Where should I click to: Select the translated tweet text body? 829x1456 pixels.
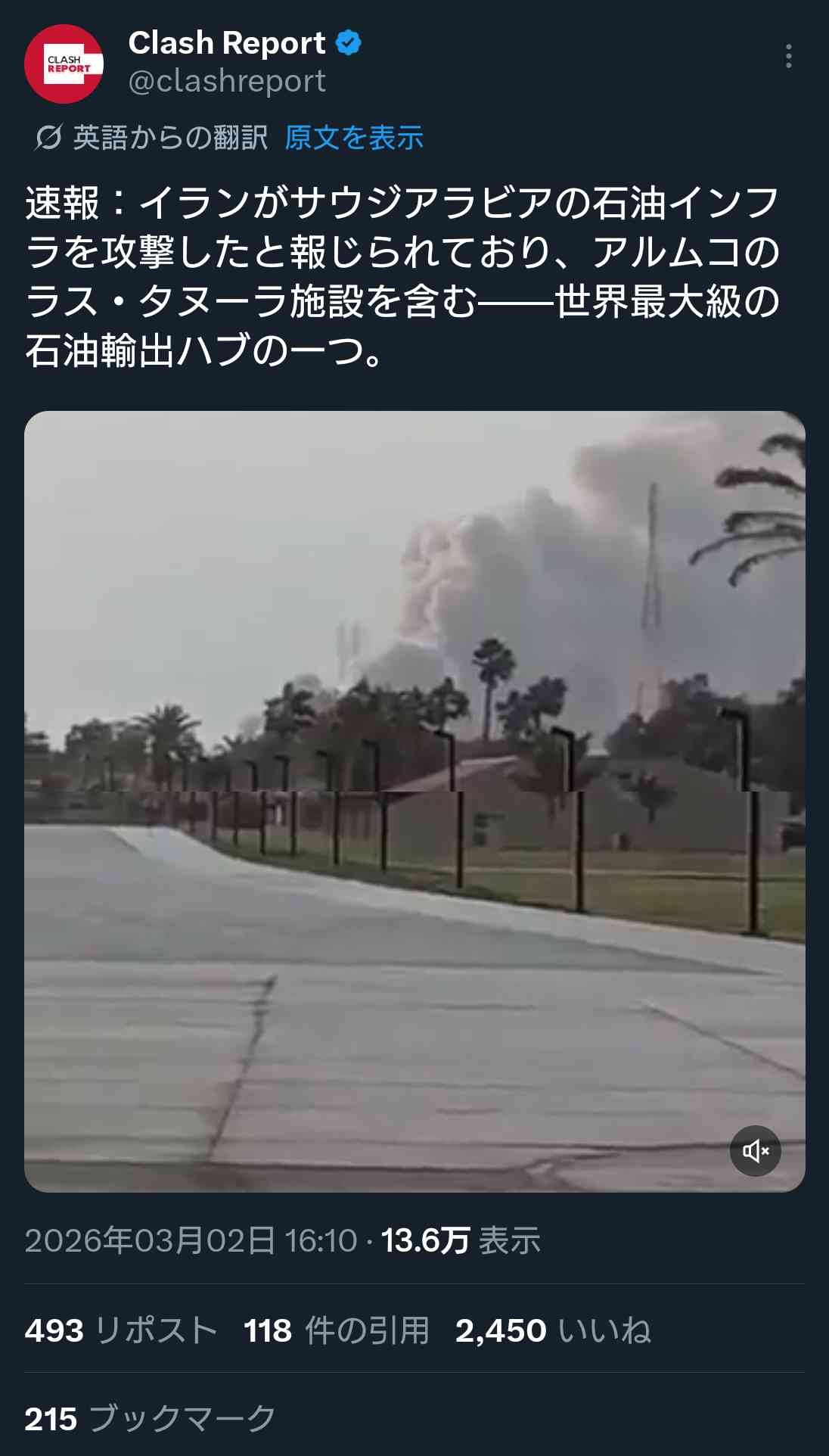pyautogui.click(x=402, y=276)
